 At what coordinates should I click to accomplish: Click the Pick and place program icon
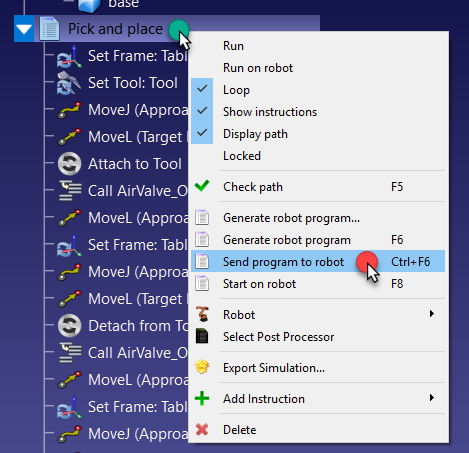pos(49,29)
